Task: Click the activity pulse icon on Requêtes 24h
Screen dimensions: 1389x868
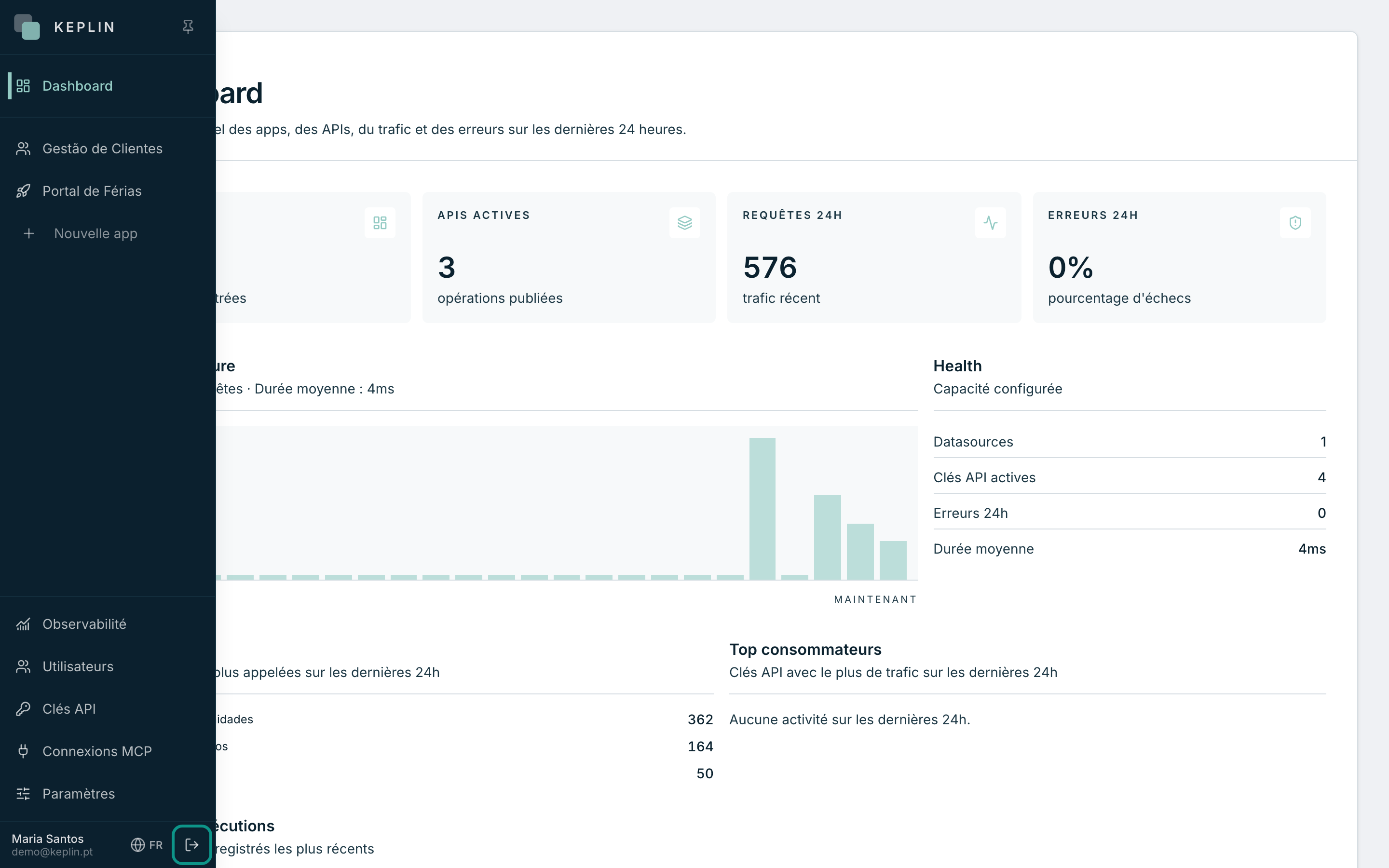Action: (990, 223)
